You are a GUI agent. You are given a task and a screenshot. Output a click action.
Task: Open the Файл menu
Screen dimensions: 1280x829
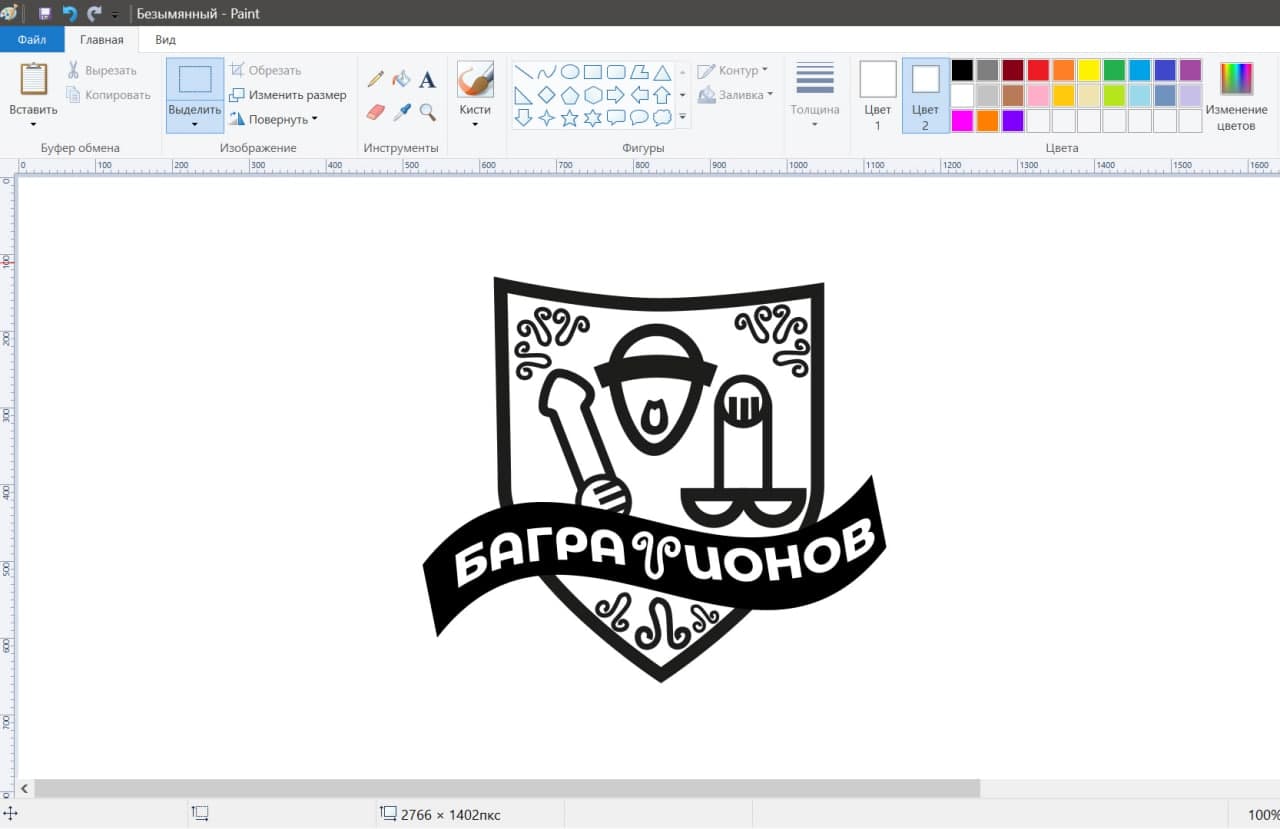(32, 40)
